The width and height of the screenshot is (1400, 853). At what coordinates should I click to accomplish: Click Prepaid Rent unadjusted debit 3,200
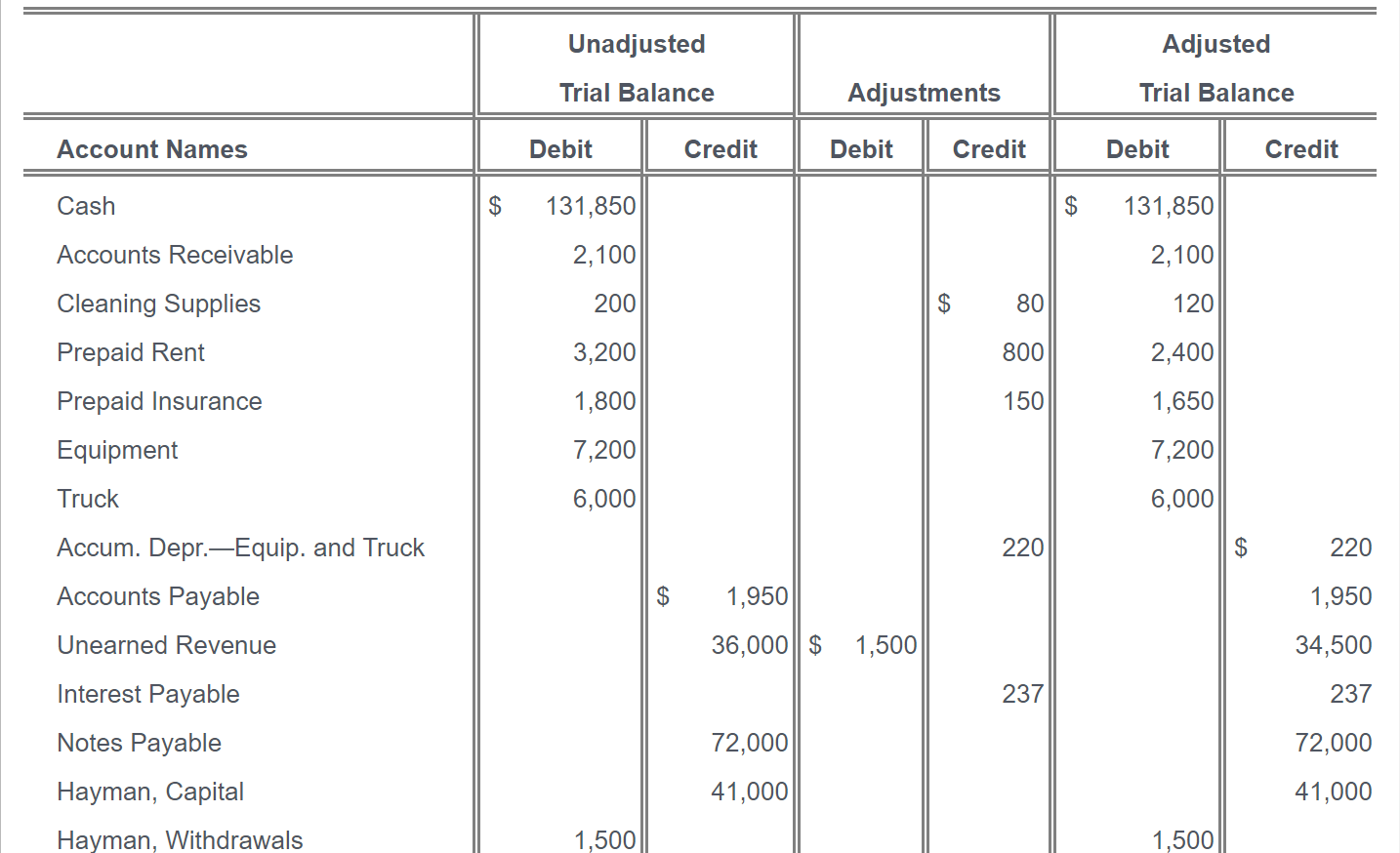603,352
